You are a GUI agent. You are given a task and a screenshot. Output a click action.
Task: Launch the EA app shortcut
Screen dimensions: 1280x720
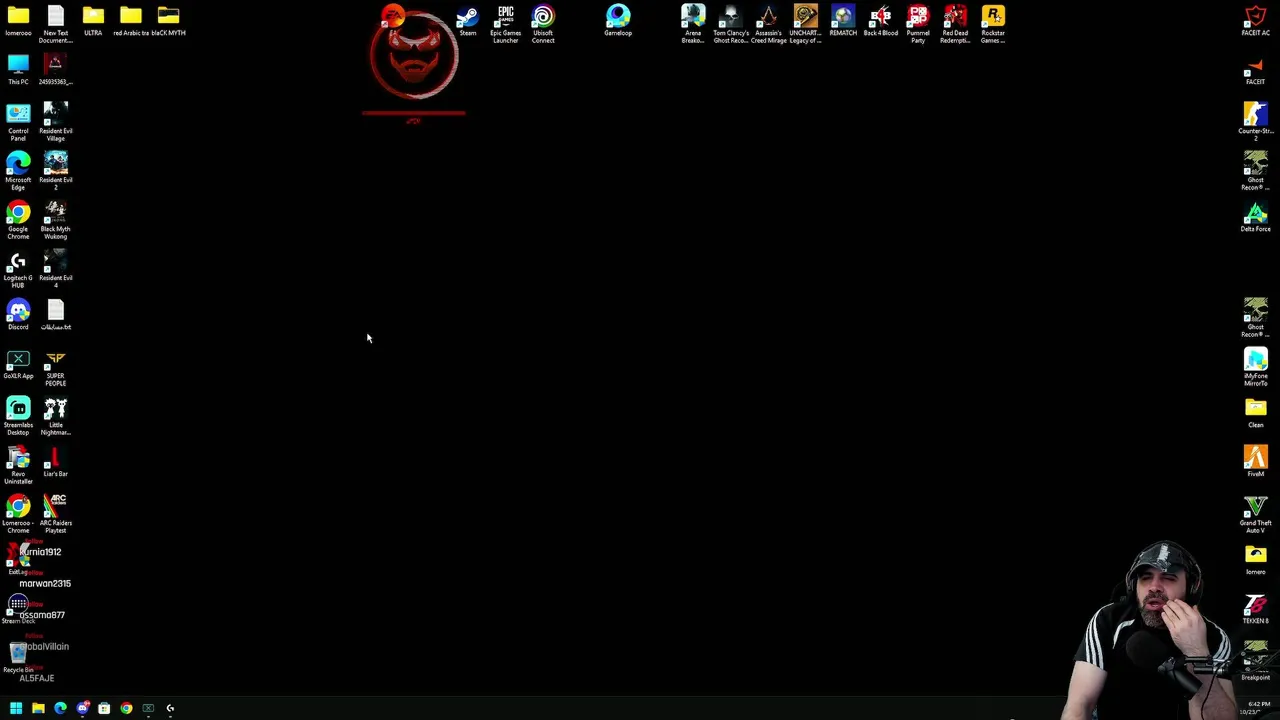[393, 16]
